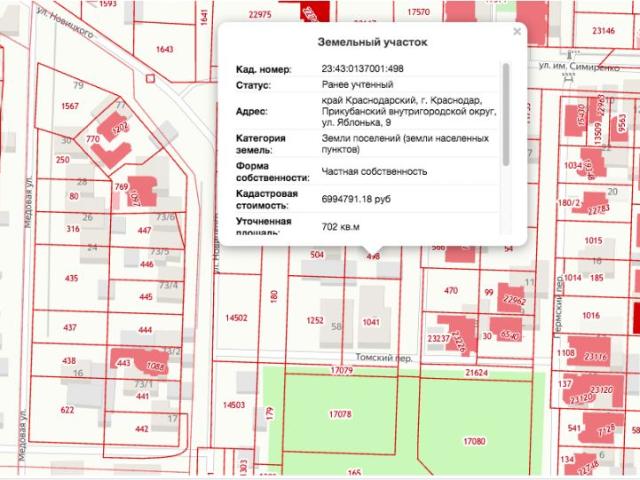
Task: Select parcel 437 on the map
Action: 70,327
